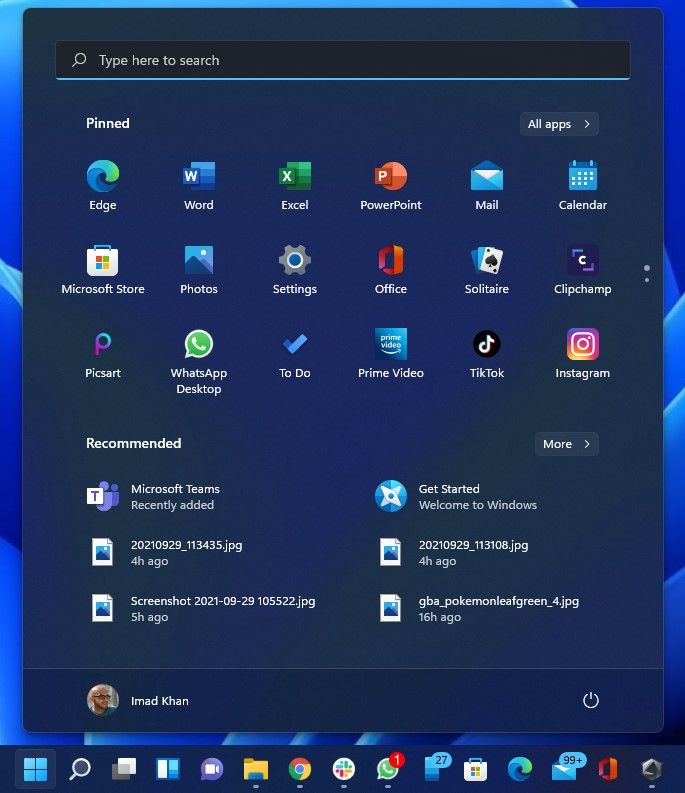Open Teams Chat on the taskbar
This screenshot has width=685, height=793.
(211, 769)
